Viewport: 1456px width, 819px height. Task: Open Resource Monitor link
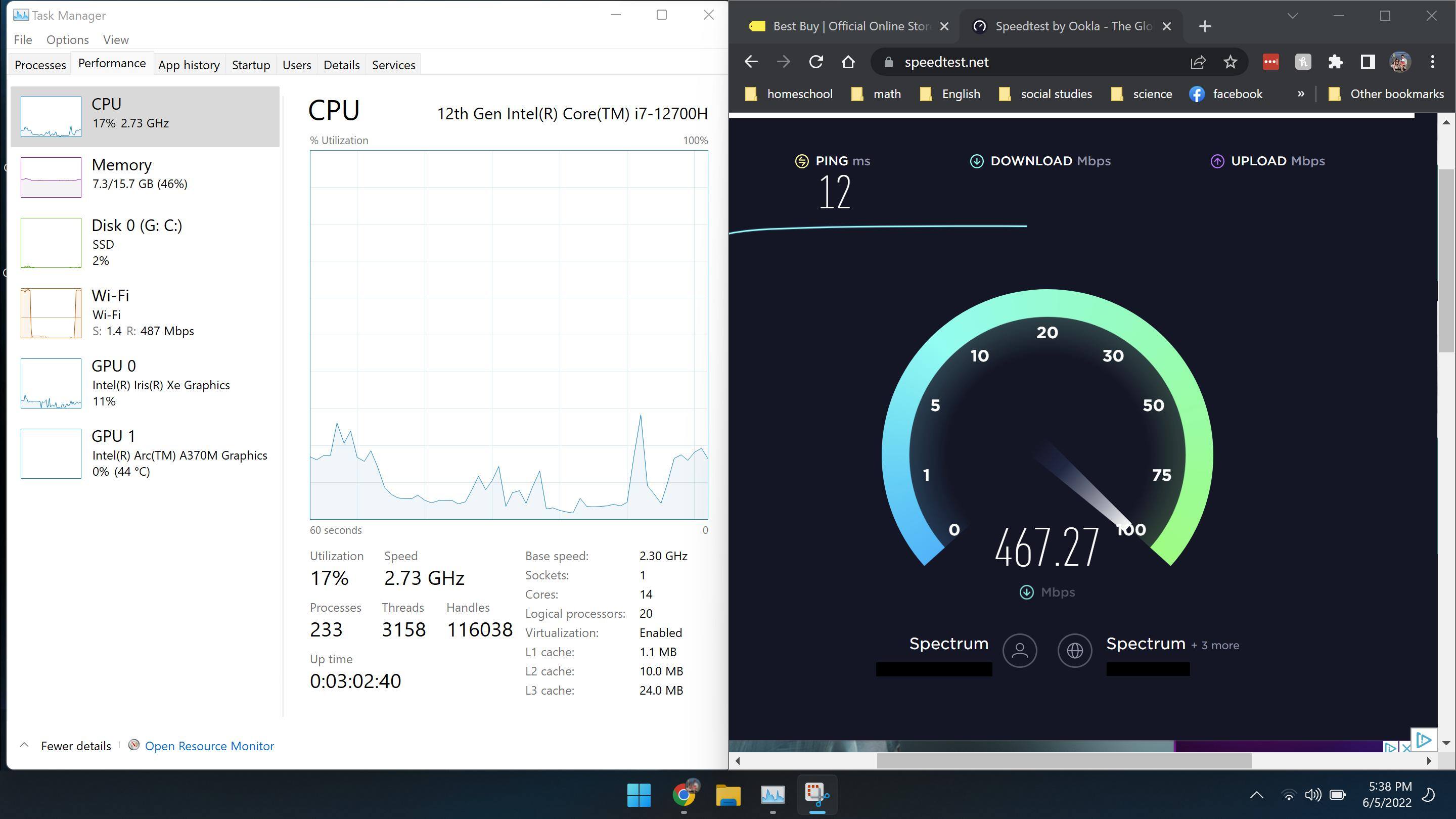(209, 746)
